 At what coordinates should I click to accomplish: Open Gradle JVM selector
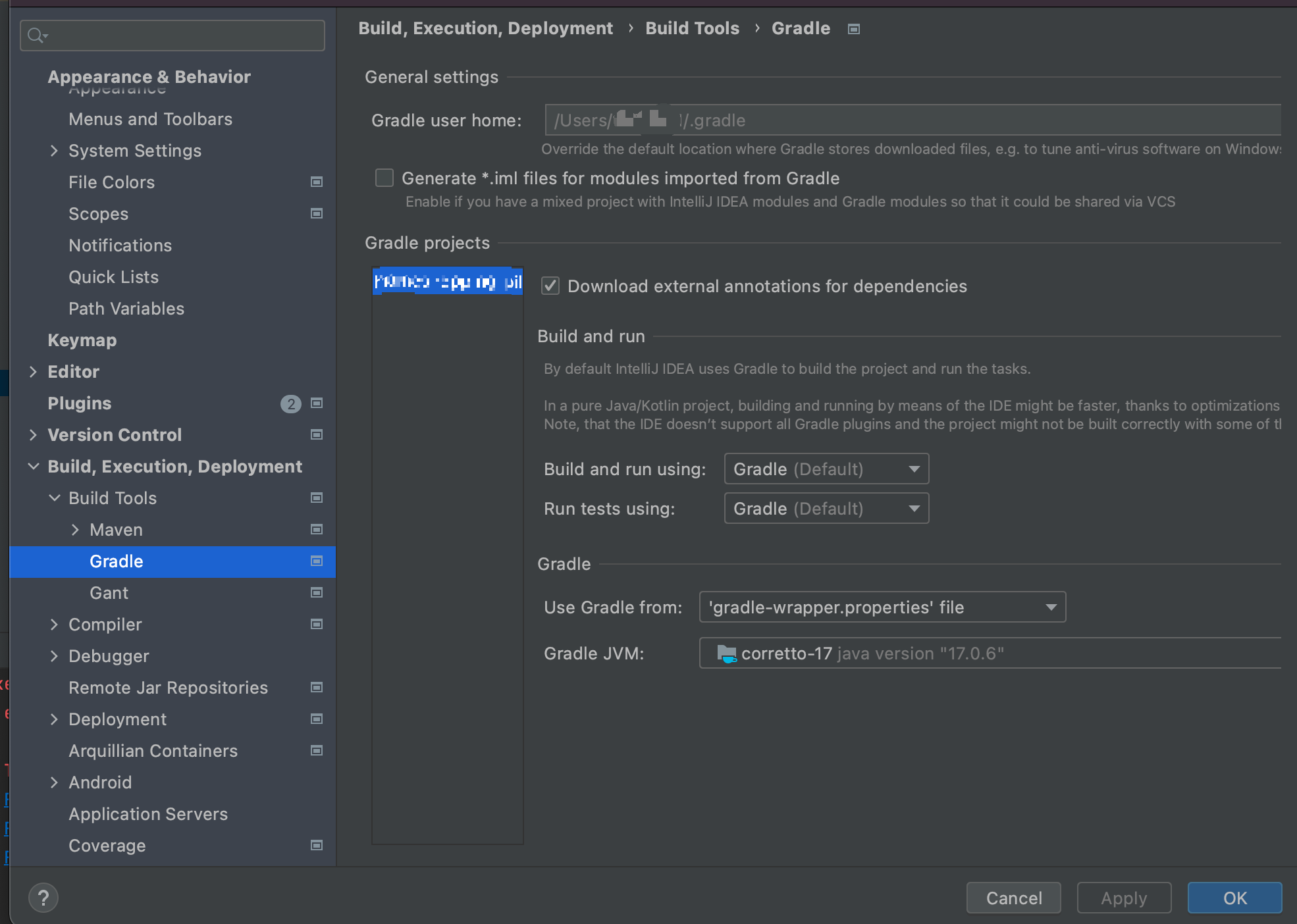point(990,653)
